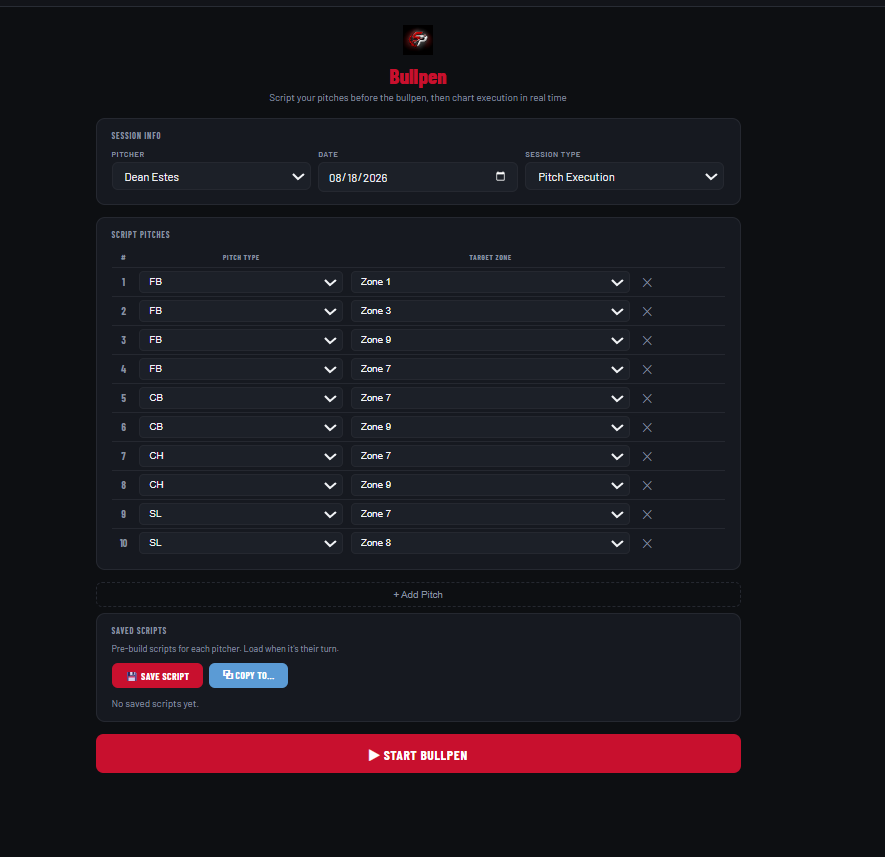Open pitch 3 pitch type dropdown
885x857 pixels.
(240, 340)
